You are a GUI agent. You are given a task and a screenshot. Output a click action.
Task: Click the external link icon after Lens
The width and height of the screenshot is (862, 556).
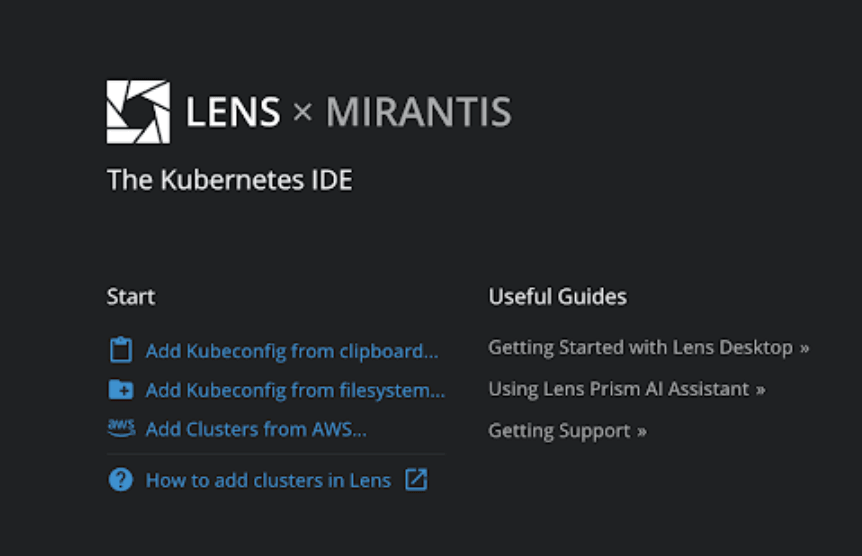click(416, 480)
